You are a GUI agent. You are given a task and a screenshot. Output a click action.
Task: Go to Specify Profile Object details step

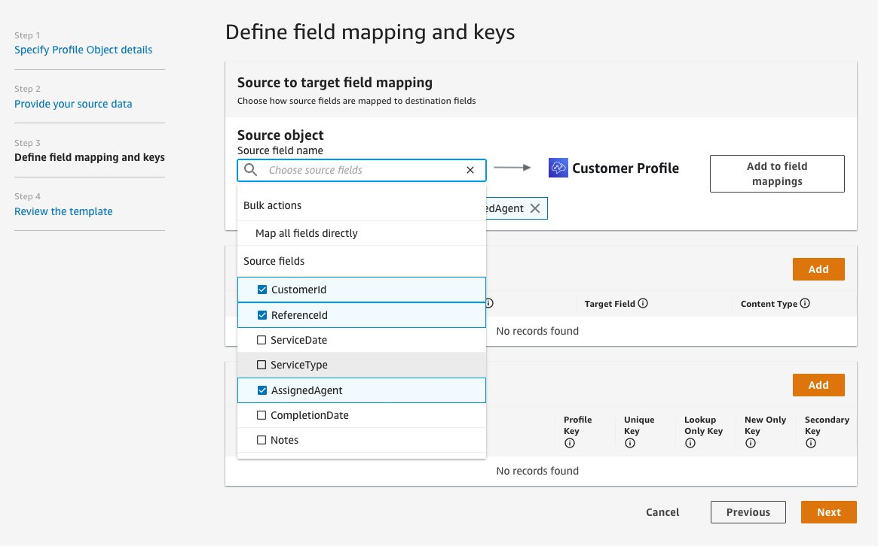83,50
